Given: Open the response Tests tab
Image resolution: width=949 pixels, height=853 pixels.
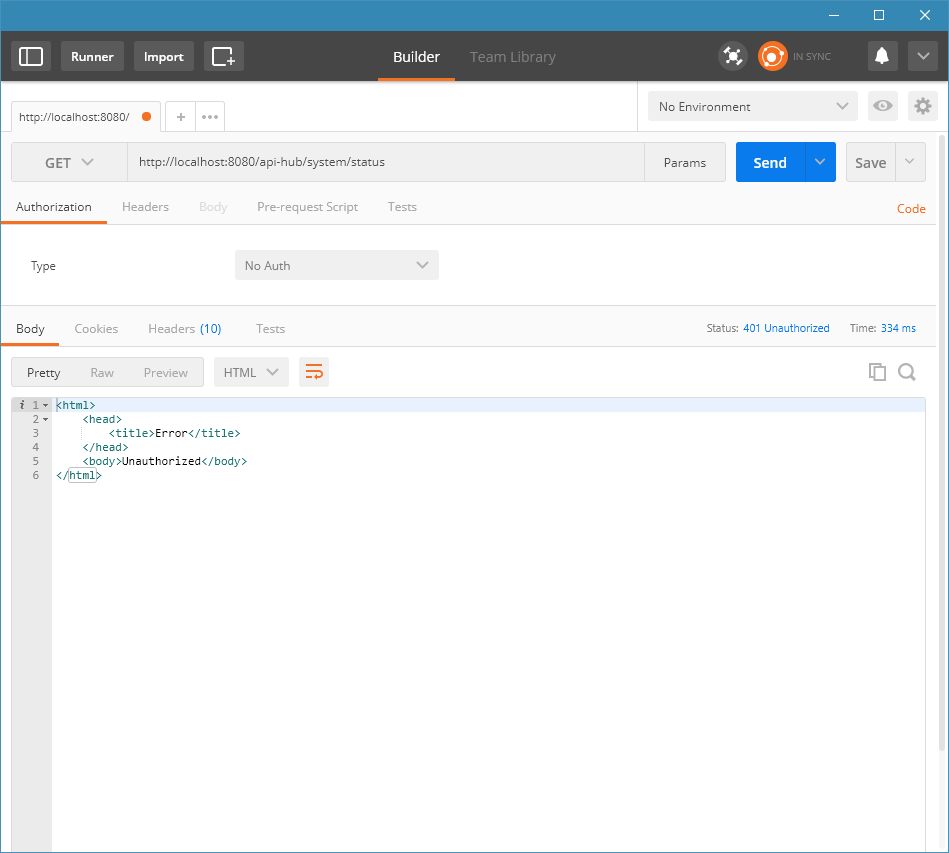Looking at the screenshot, I should (x=270, y=329).
